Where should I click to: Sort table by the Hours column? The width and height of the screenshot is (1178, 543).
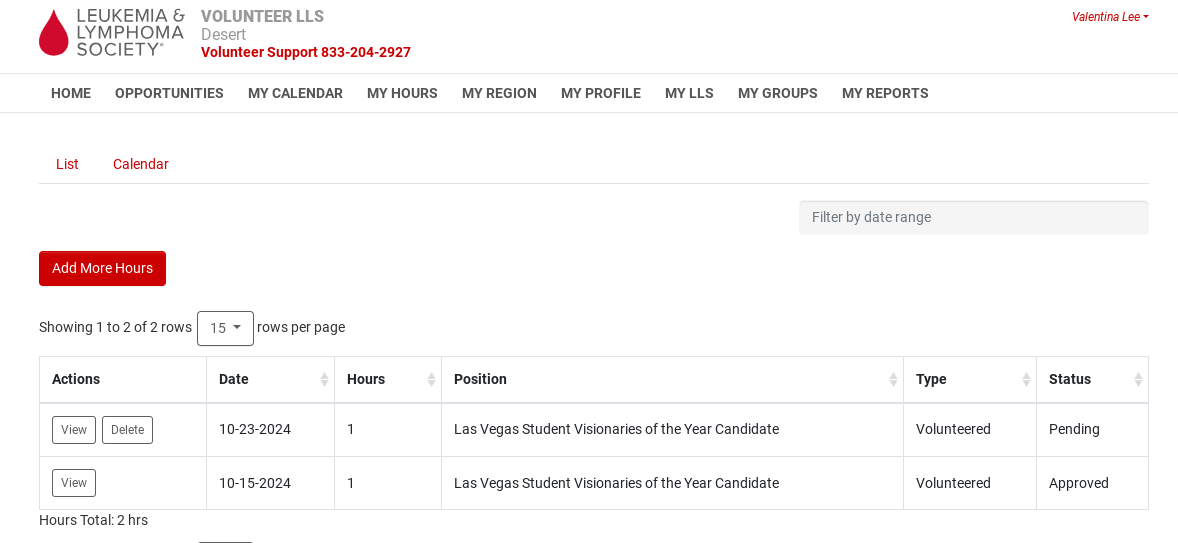point(388,380)
